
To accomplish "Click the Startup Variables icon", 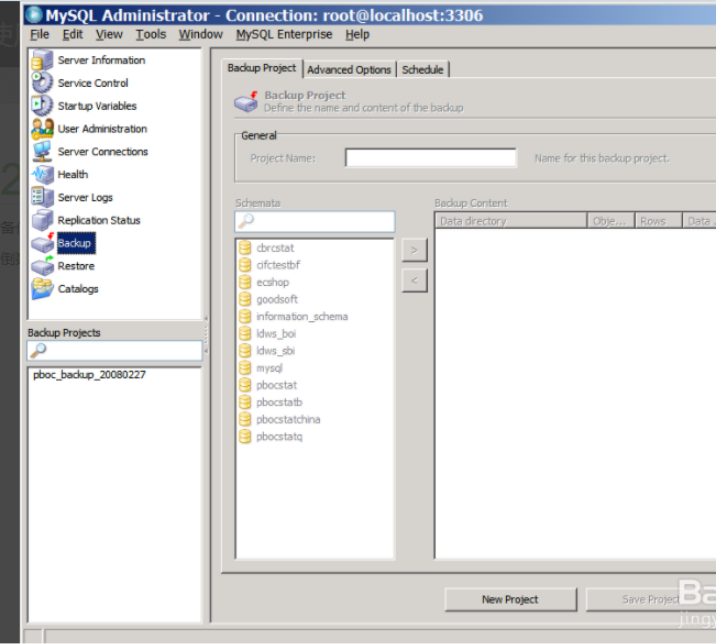I will 42,106.
